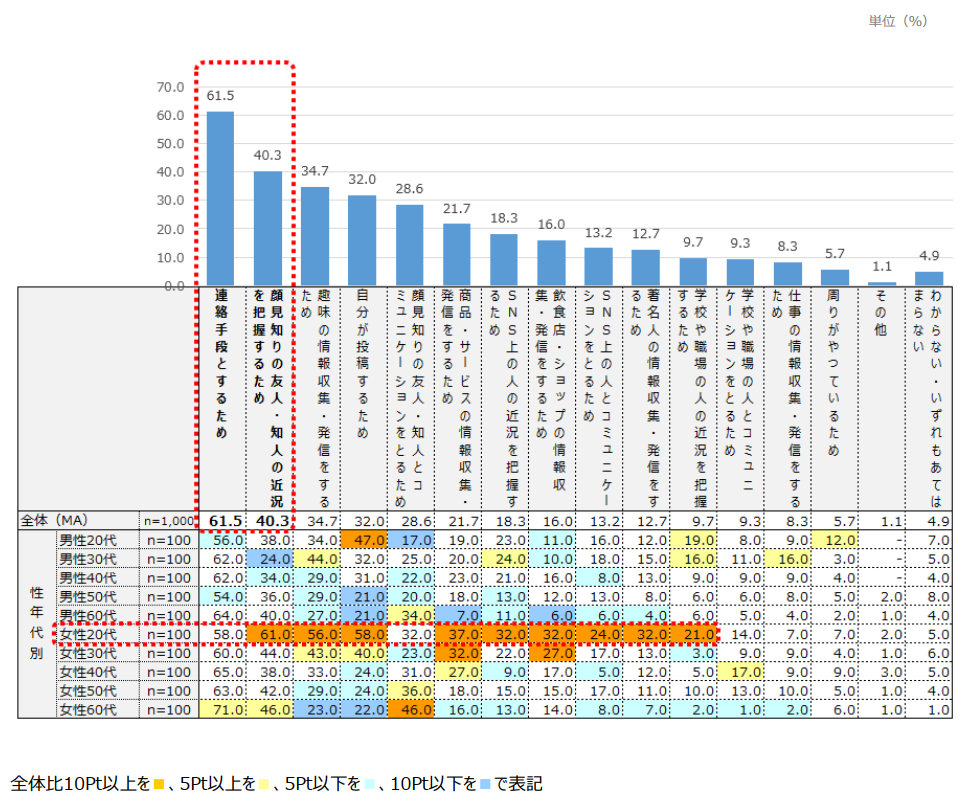This screenshot has width=964, height=801.
Task: Select the bar labeled 40.3
Action: [x=267, y=228]
